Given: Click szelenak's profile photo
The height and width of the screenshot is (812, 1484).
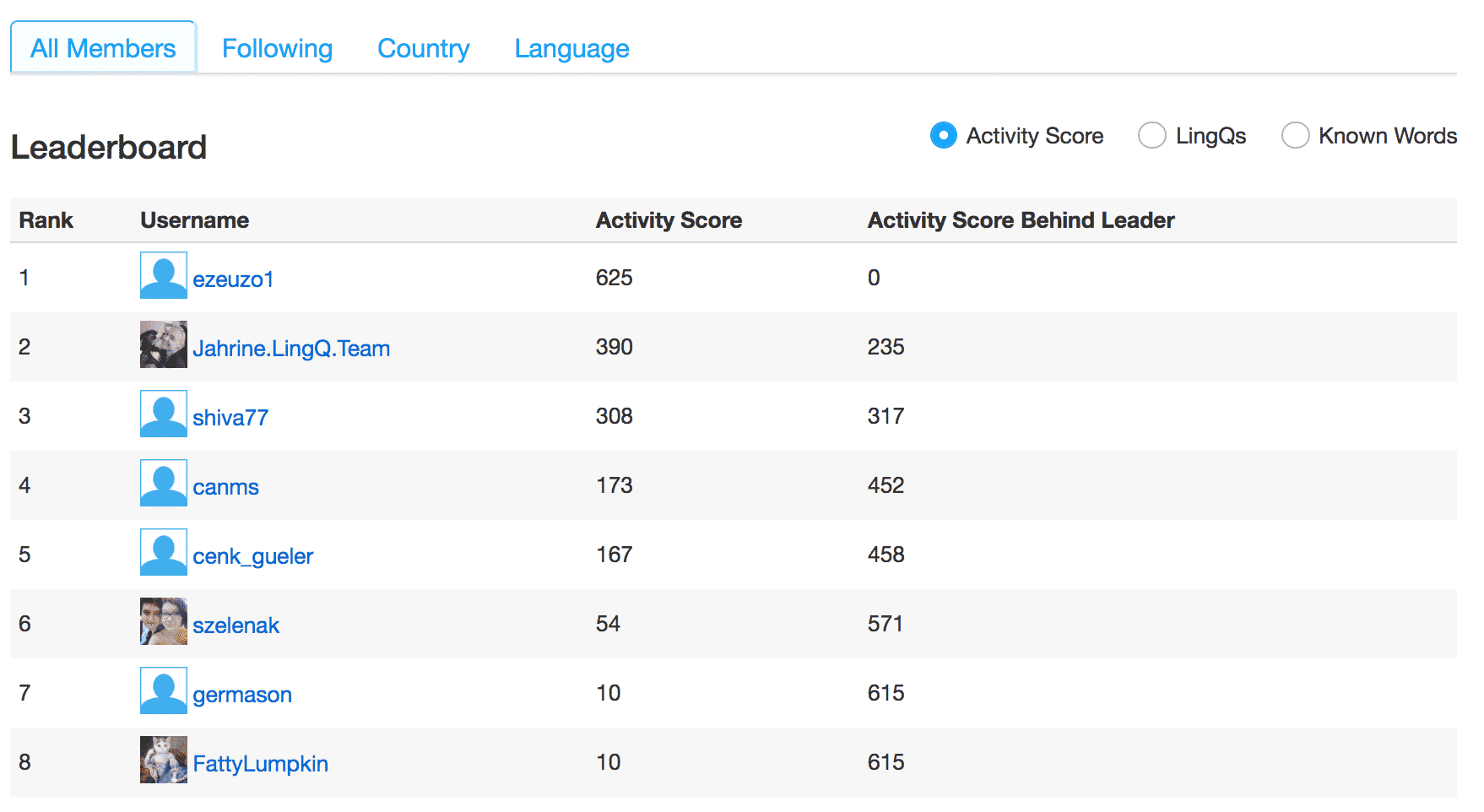Looking at the screenshot, I should (163, 622).
